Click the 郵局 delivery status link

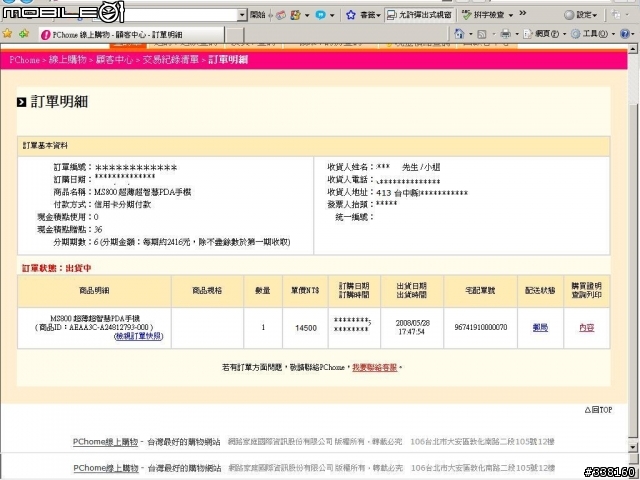pos(540,327)
